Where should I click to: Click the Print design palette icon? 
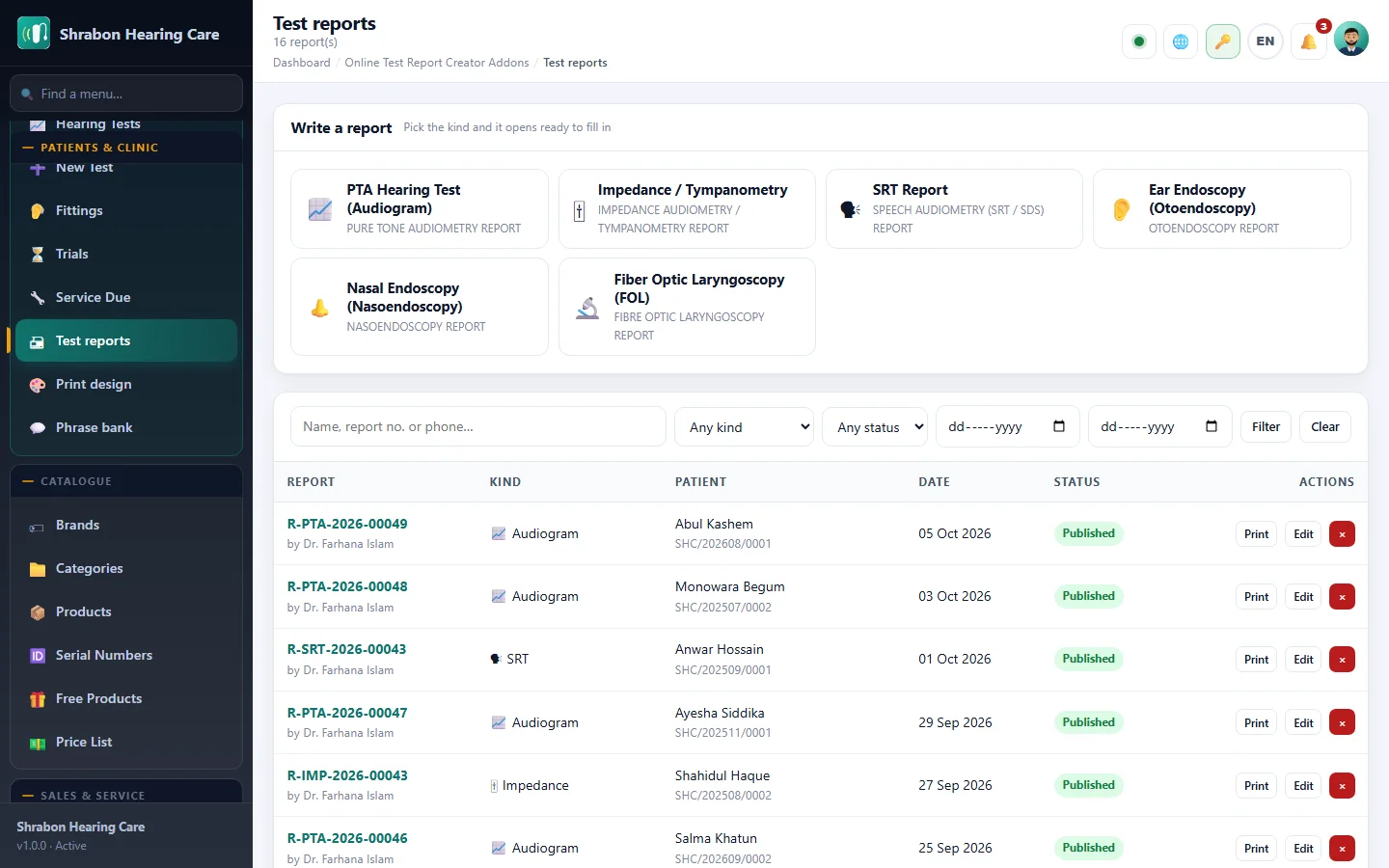(x=38, y=385)
